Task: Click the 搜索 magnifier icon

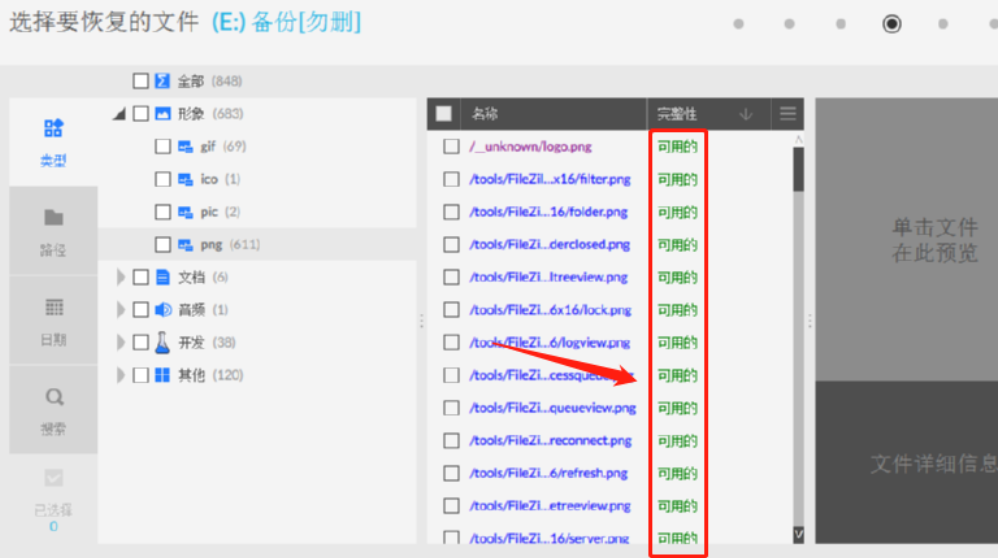Action: [x=54, y=397]
